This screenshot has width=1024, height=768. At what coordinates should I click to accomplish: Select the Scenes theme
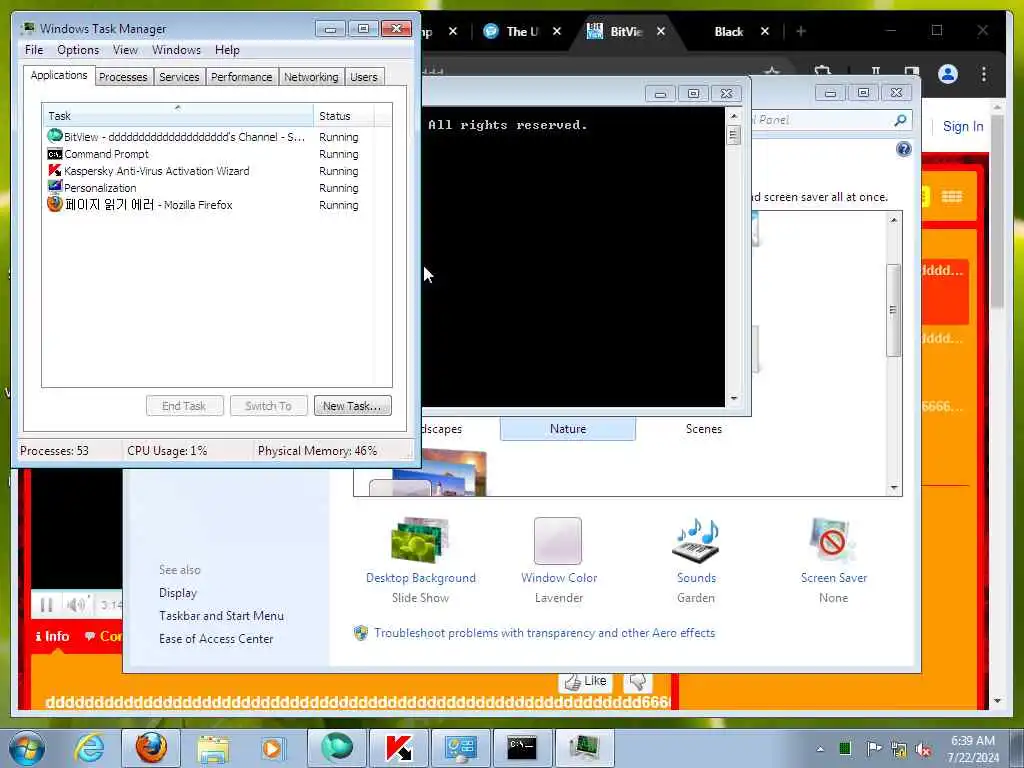coord(703,429)
